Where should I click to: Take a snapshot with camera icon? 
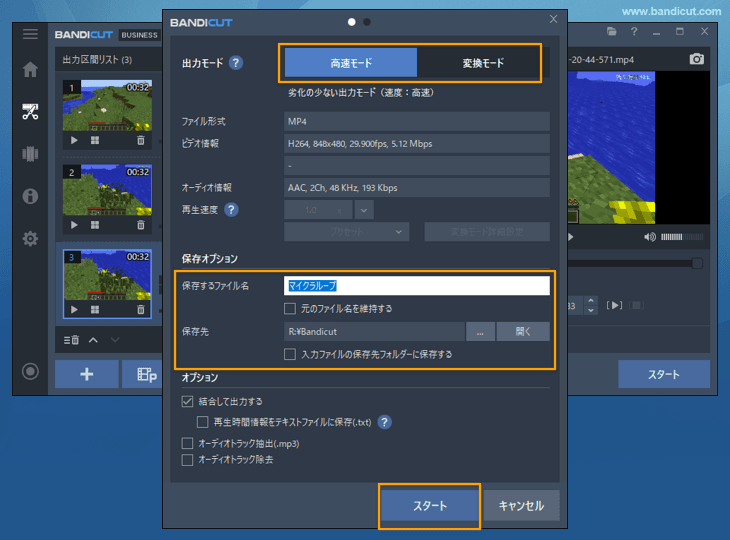(696, 59)
